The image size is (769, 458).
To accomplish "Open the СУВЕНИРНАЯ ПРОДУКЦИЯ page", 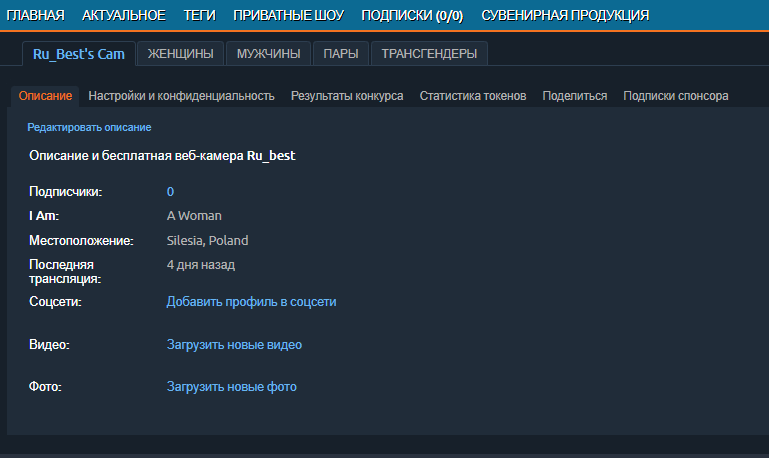I will [x=565, y=15].
